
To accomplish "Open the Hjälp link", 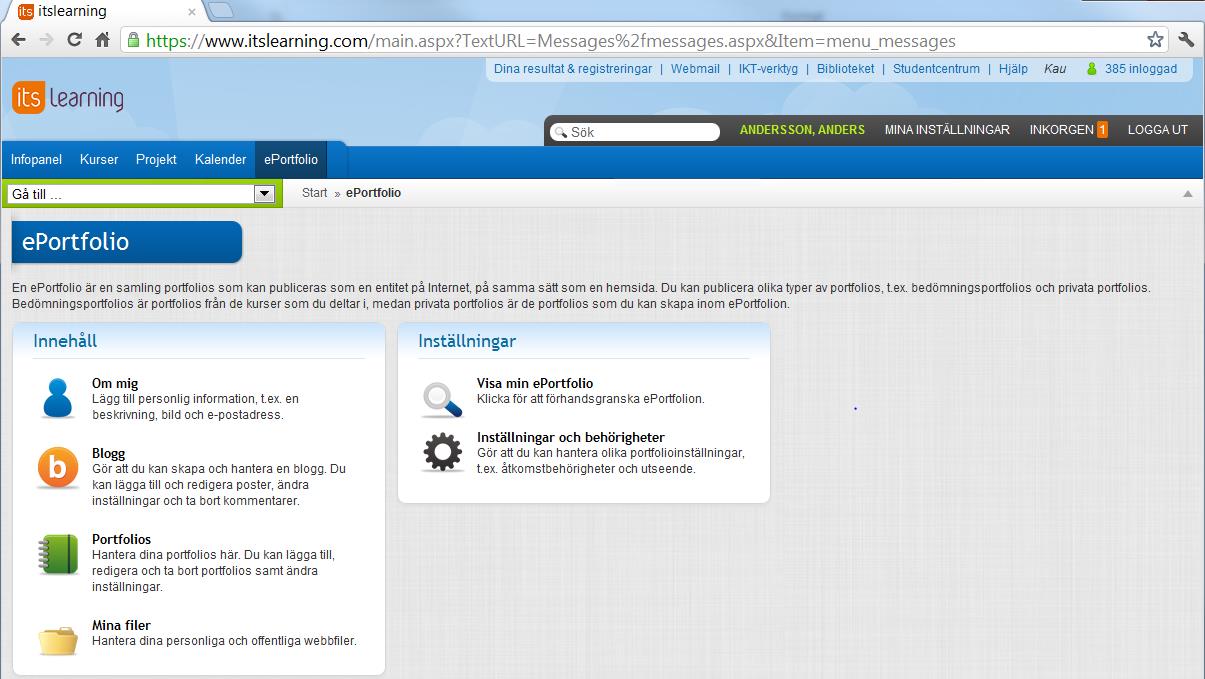I will [x=1013, y=69].
